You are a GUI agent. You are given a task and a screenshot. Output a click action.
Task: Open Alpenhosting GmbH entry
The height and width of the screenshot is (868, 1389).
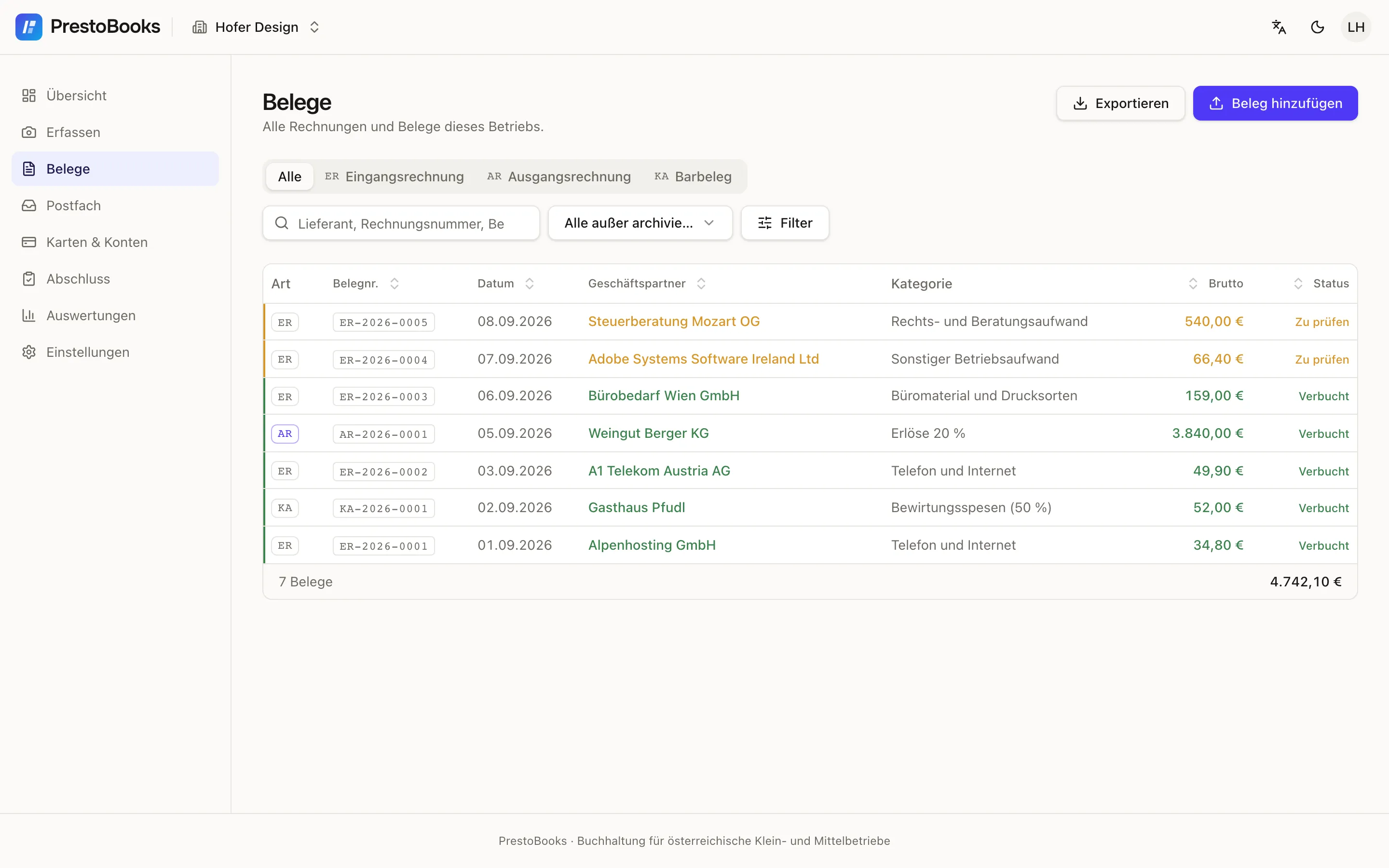(652, 545)
